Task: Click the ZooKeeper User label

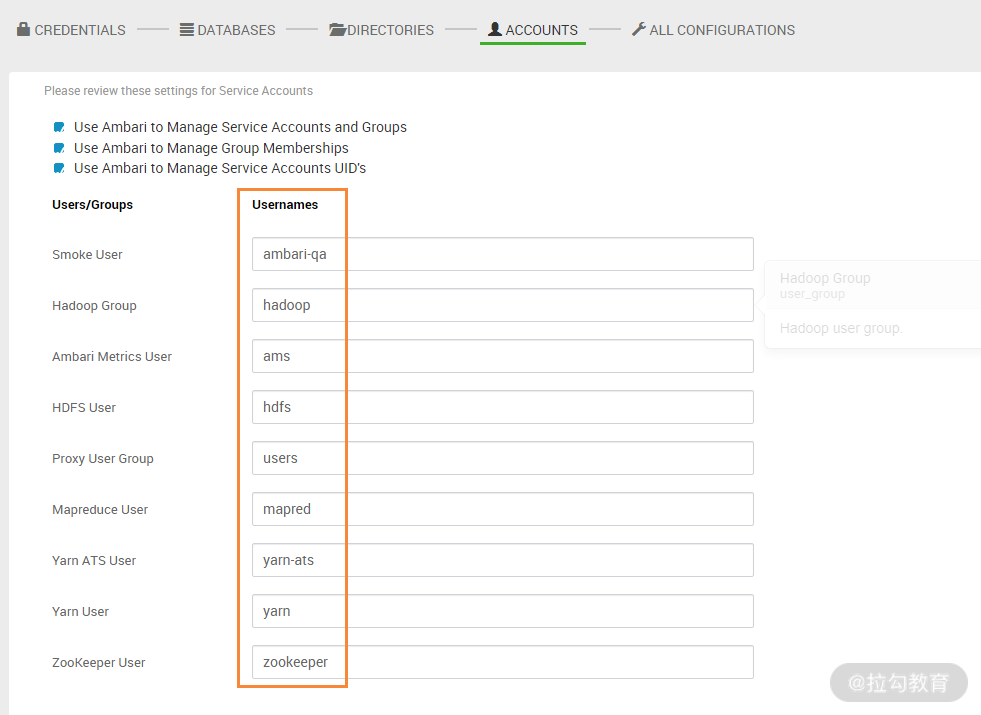Action: pyautogui.click(x=98, y=662)
